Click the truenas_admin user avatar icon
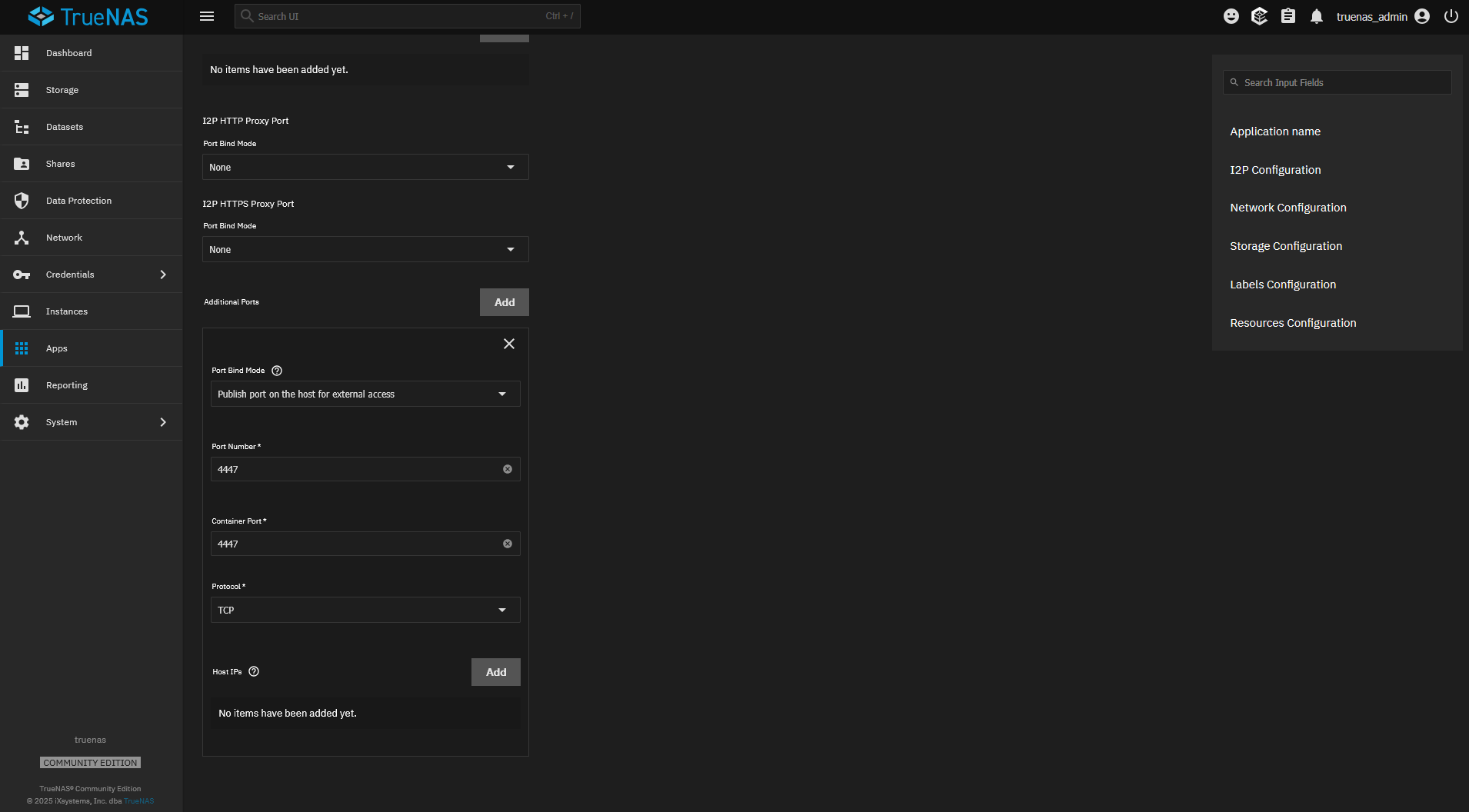 click(1421, 15)
